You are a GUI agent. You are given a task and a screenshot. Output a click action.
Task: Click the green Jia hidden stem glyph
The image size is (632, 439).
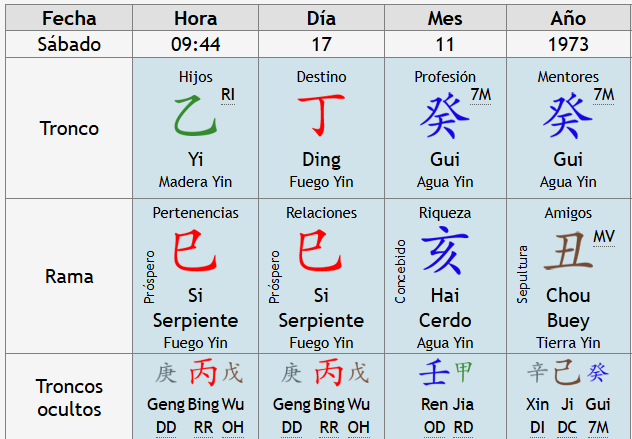pyautogui.click(x=463, y=373)
